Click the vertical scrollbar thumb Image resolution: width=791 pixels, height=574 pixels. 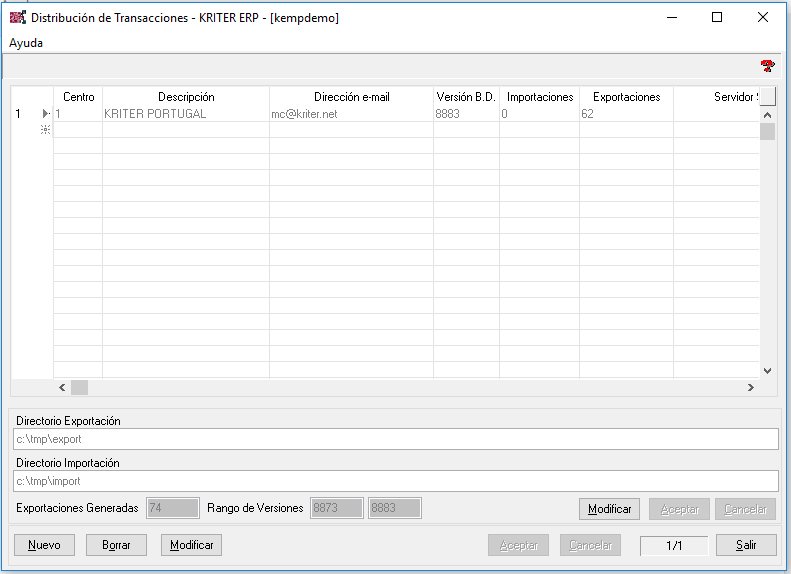pos(767,131)
